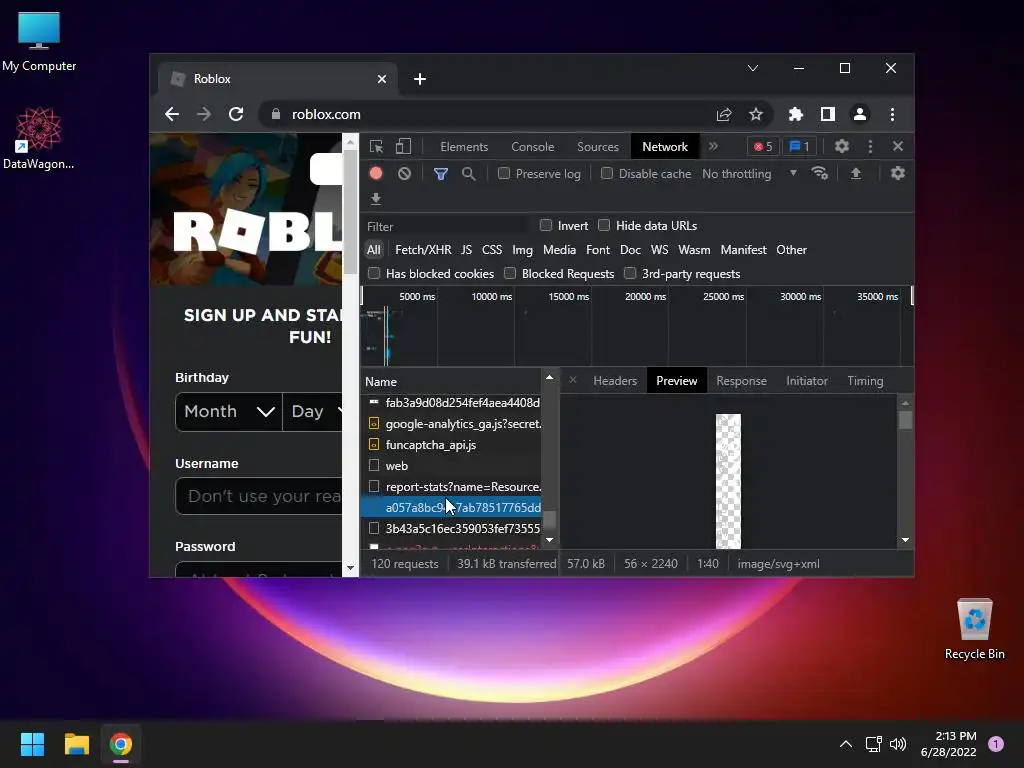Viewport: 1024px width, 768px height.
Task: Check 3rd-party requests
Action: pos(630,273)
